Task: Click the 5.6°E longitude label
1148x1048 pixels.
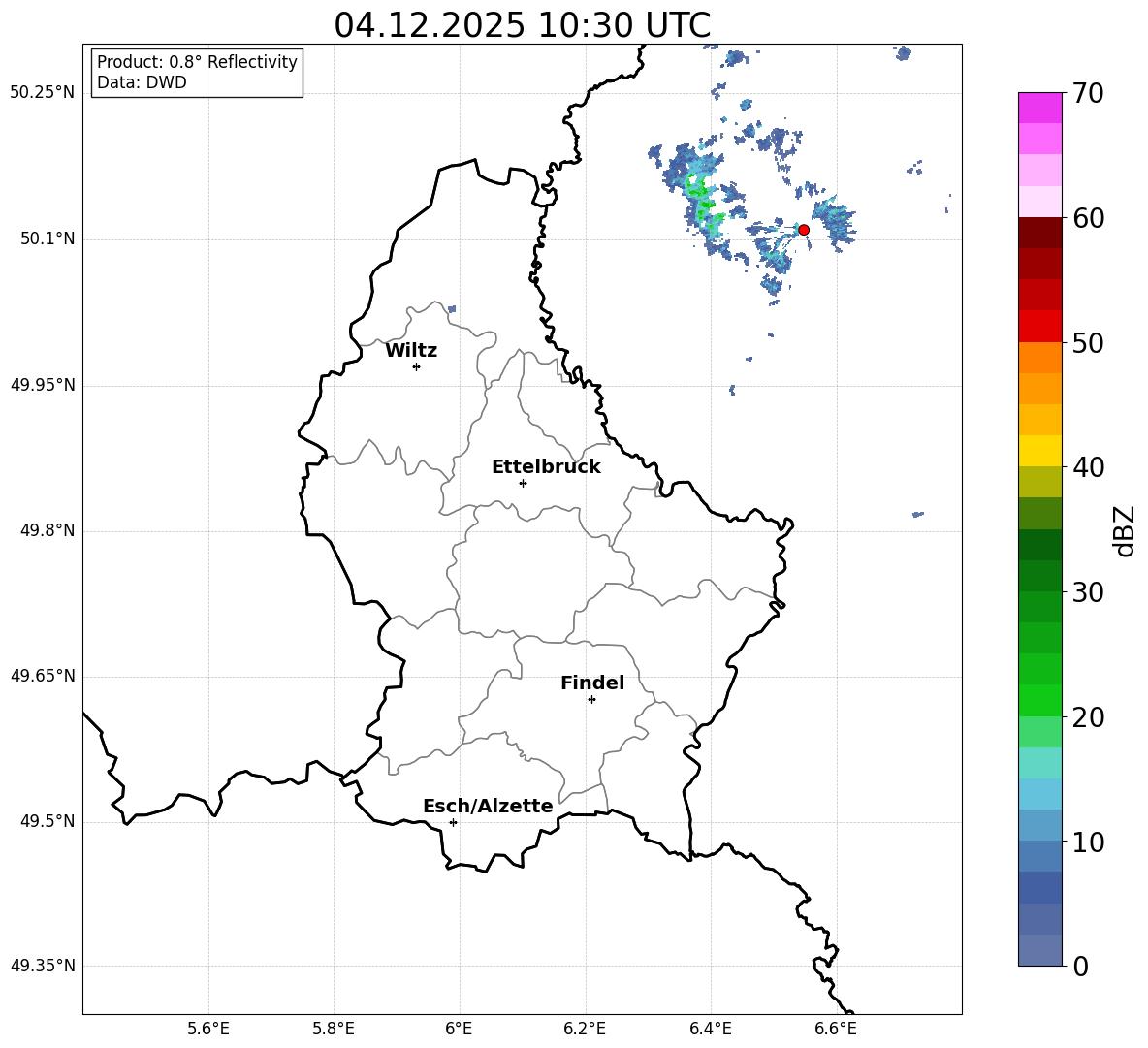Action: (x=208, y=1029)
